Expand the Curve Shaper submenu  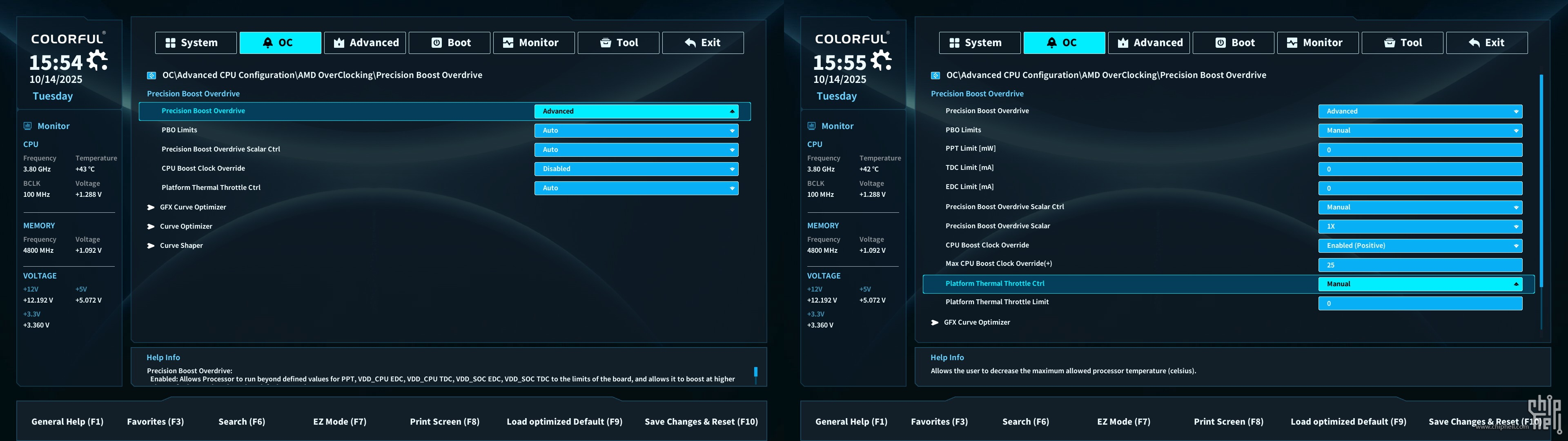pyautogui.click(x=181, y=245)
